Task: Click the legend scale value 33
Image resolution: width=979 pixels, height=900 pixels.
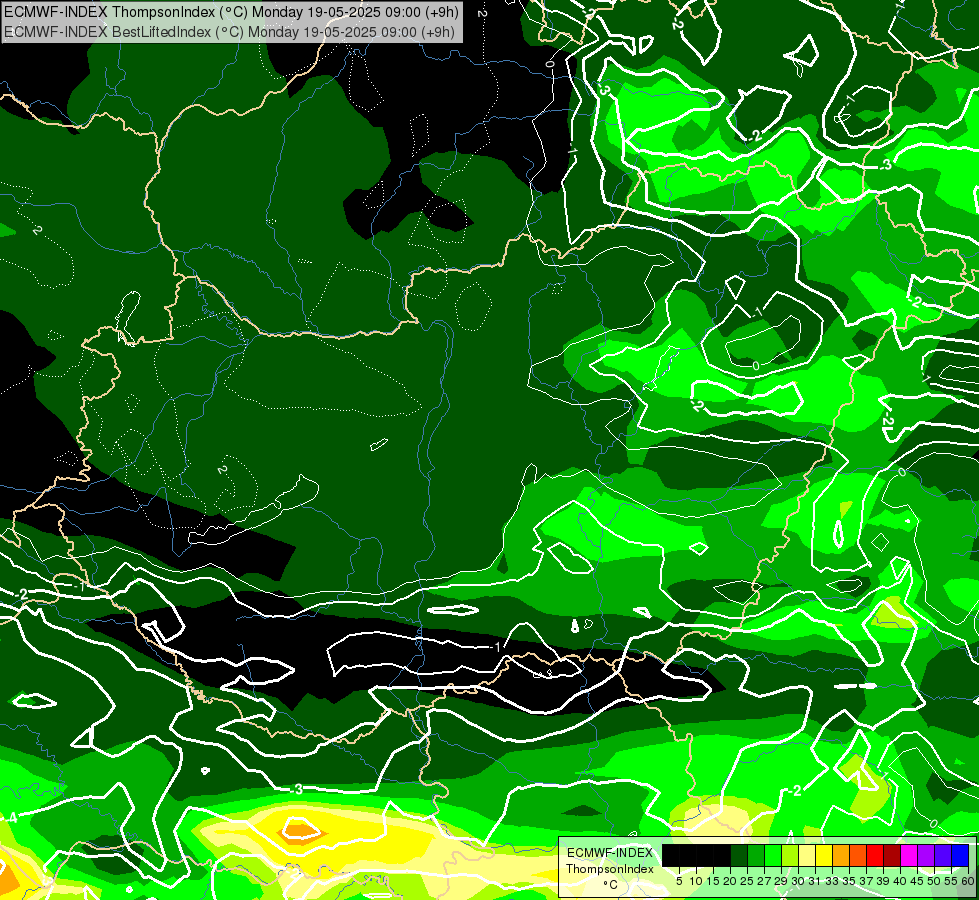Action: [x=832, y=881]
